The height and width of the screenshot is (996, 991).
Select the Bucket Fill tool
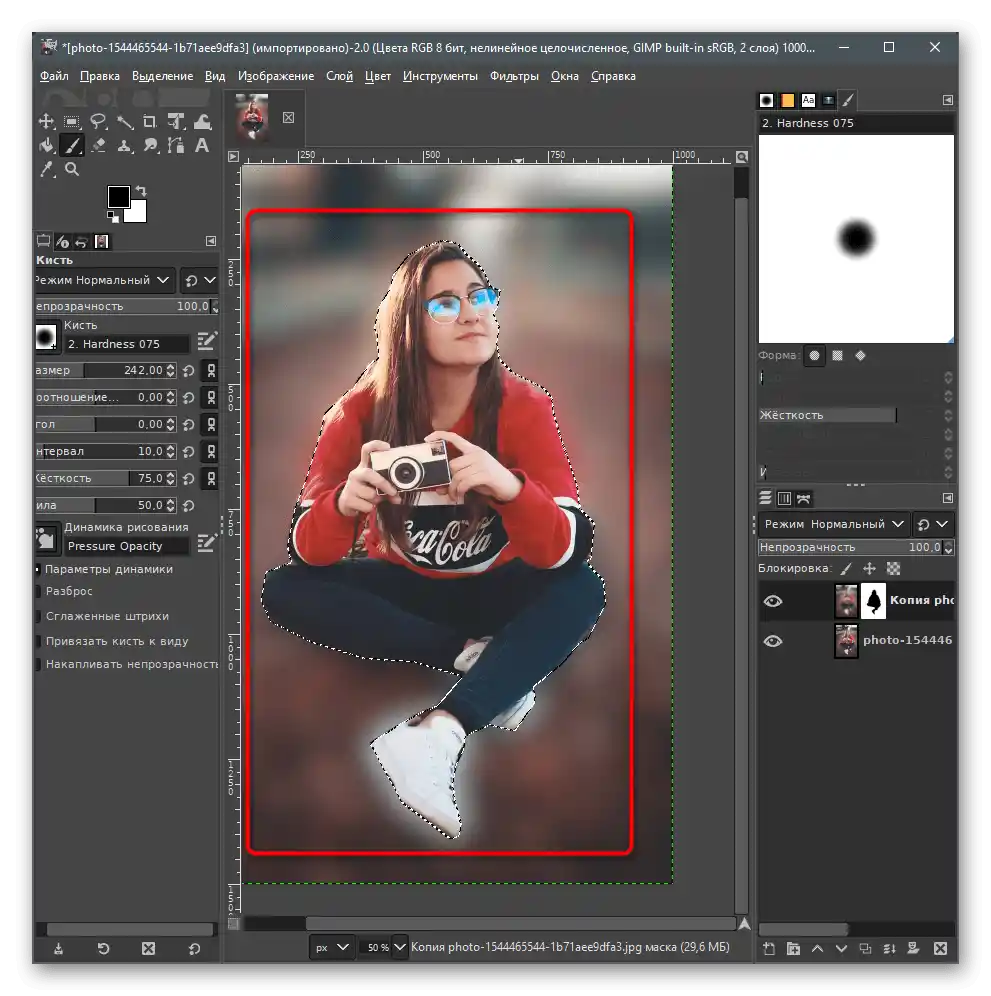click(x=46, y=145)
